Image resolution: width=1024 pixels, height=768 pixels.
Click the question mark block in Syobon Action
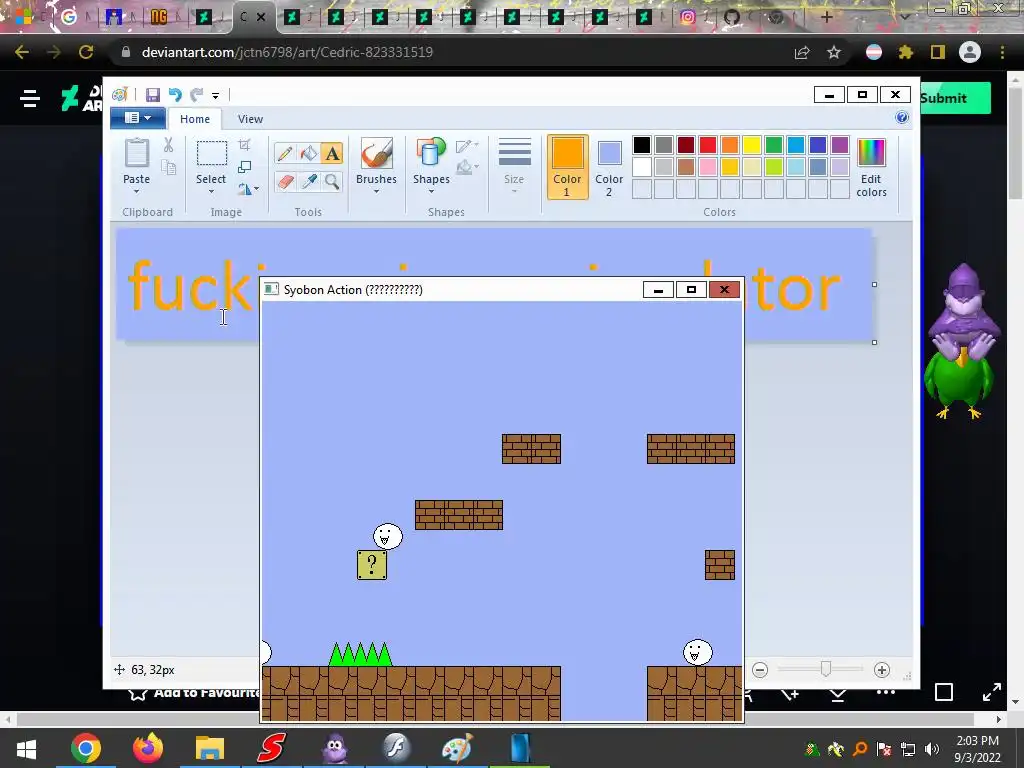pos(372,565)
